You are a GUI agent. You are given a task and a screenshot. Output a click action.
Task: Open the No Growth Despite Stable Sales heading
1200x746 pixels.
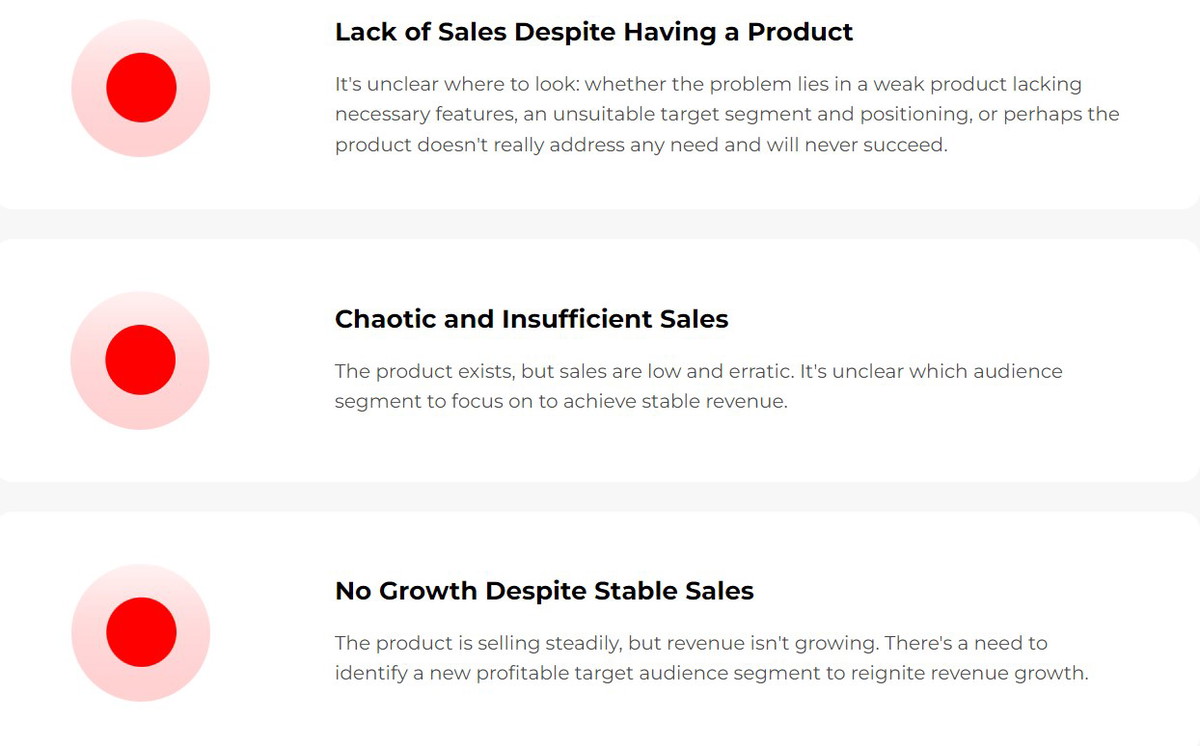point(544,591)
